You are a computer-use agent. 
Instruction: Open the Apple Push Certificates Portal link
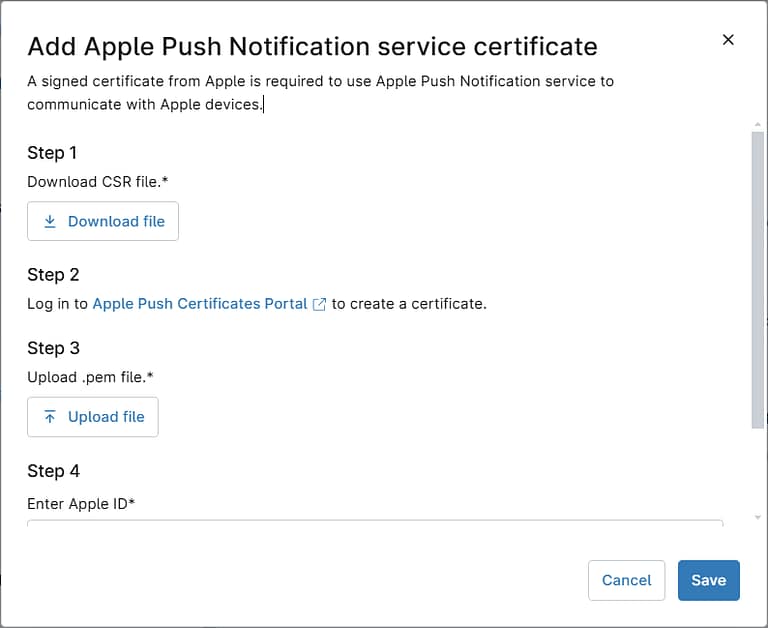tap(200, 304)
